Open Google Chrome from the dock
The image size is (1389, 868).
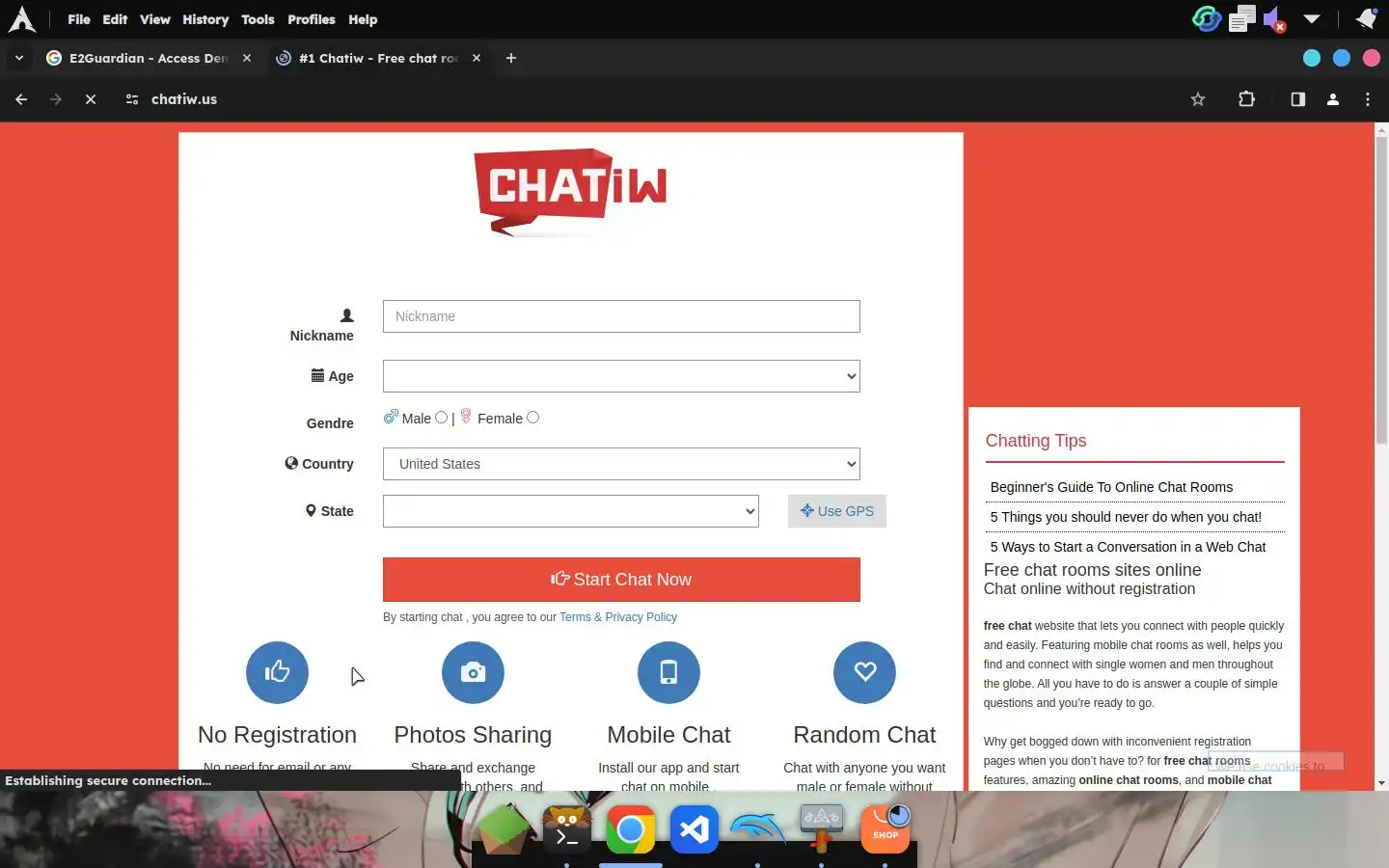point(631,829)
